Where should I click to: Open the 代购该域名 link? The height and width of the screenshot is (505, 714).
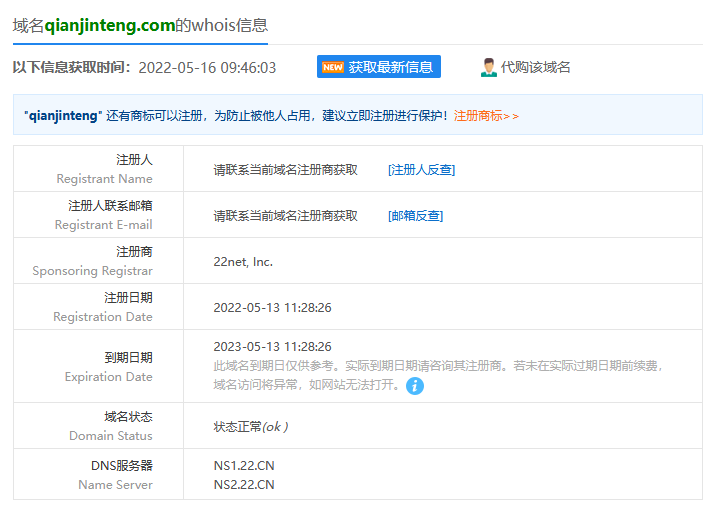[535, 67]
